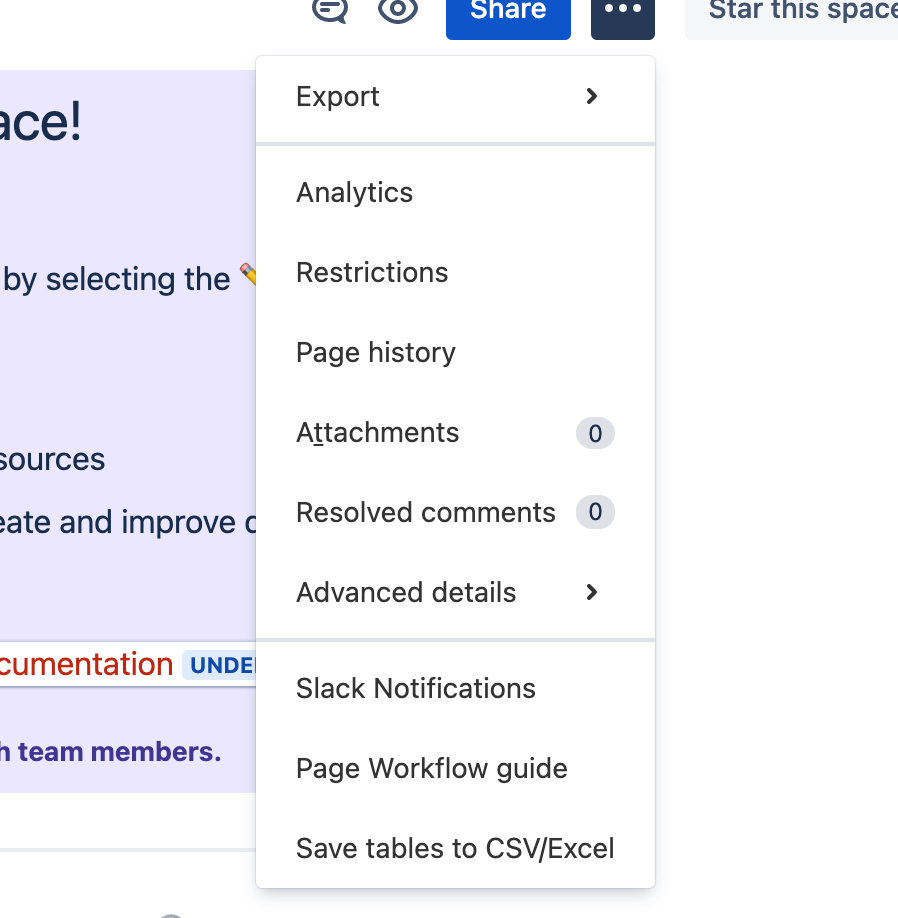Click the chevron beside Advanced details
898x918 pixels.
click(592, 592)
